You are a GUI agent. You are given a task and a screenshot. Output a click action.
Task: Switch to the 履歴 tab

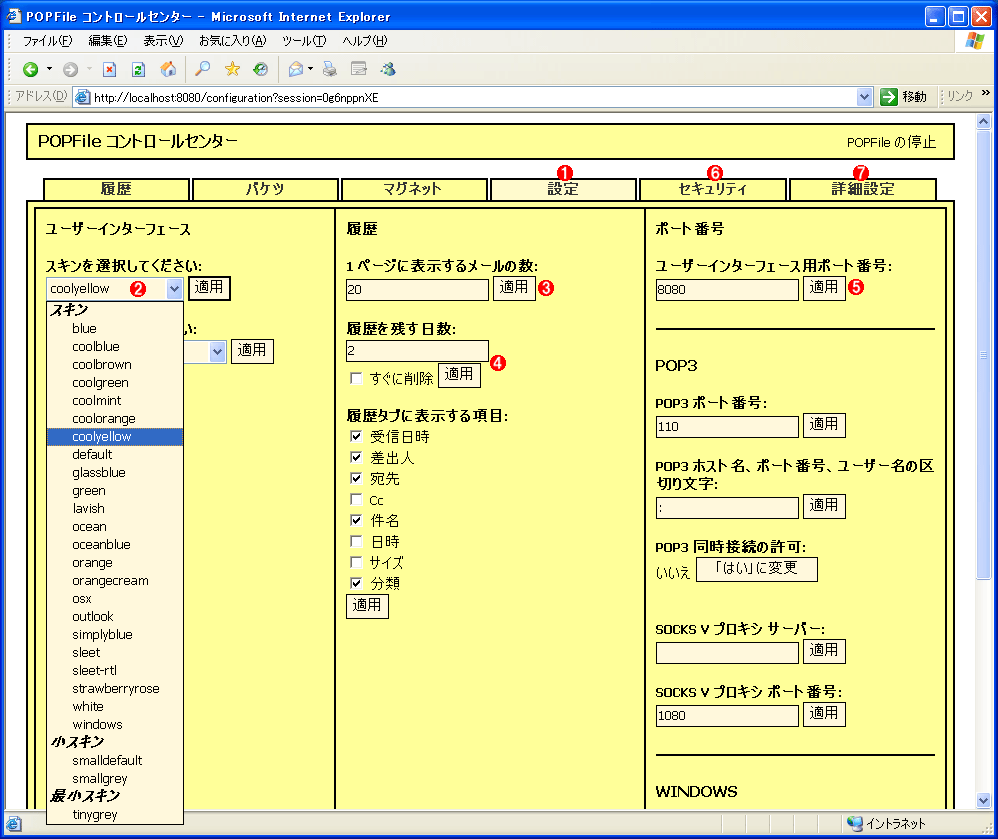point(116,189)
